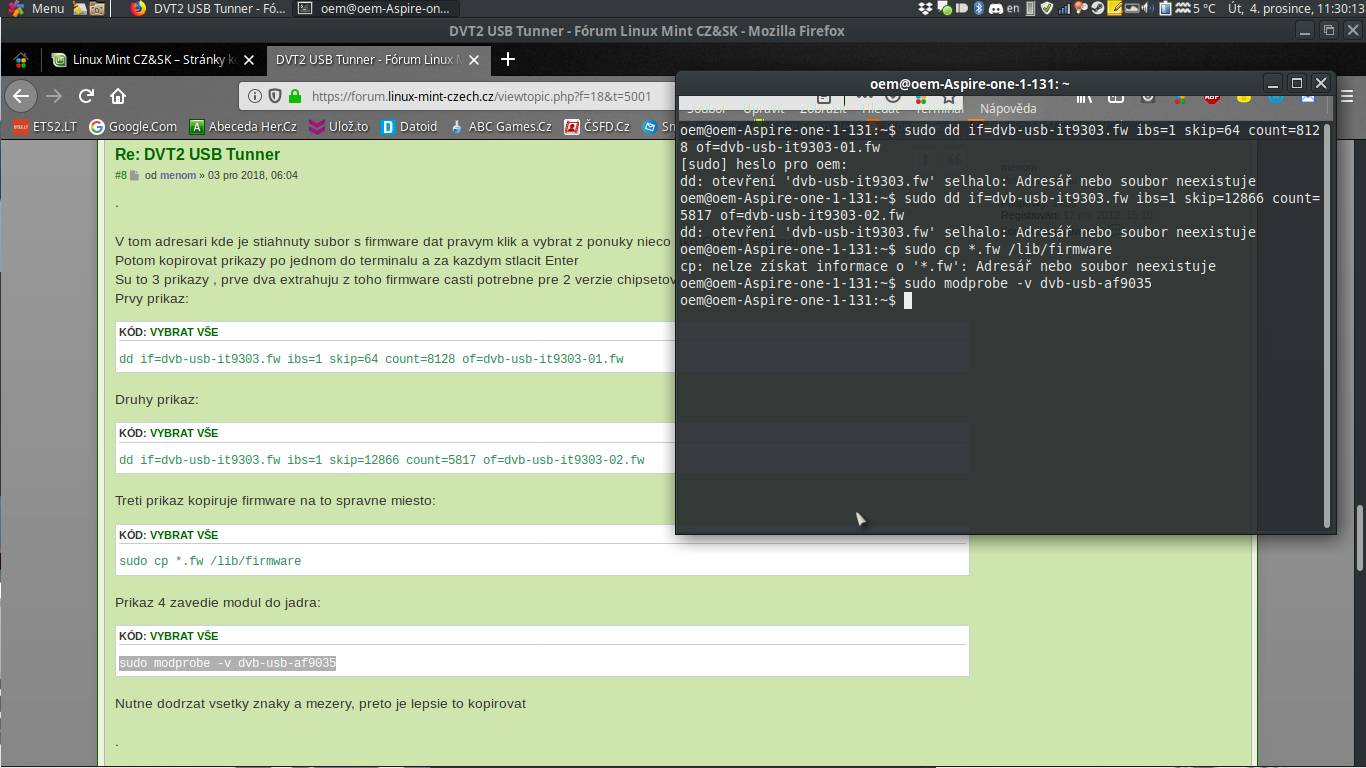Click the URL address bar
The height and width of the screenshot is (768, 1366).
(x=480, y=97)
